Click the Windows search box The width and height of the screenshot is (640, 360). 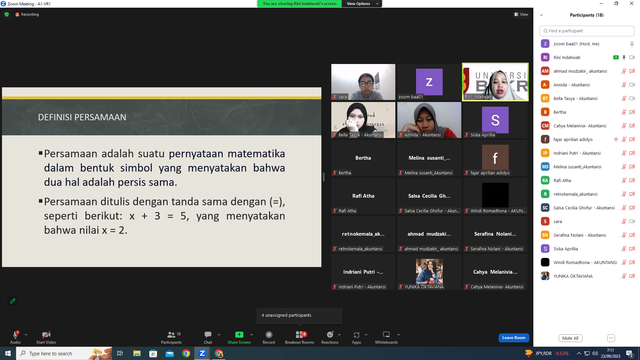coord(64,353)
